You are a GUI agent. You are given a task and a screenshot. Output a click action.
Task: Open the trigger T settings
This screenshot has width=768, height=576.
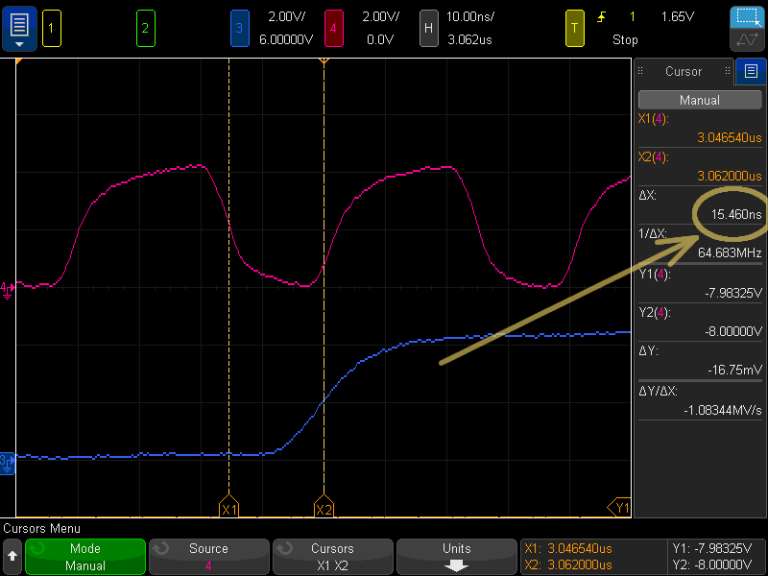click(x=575, y=29)
